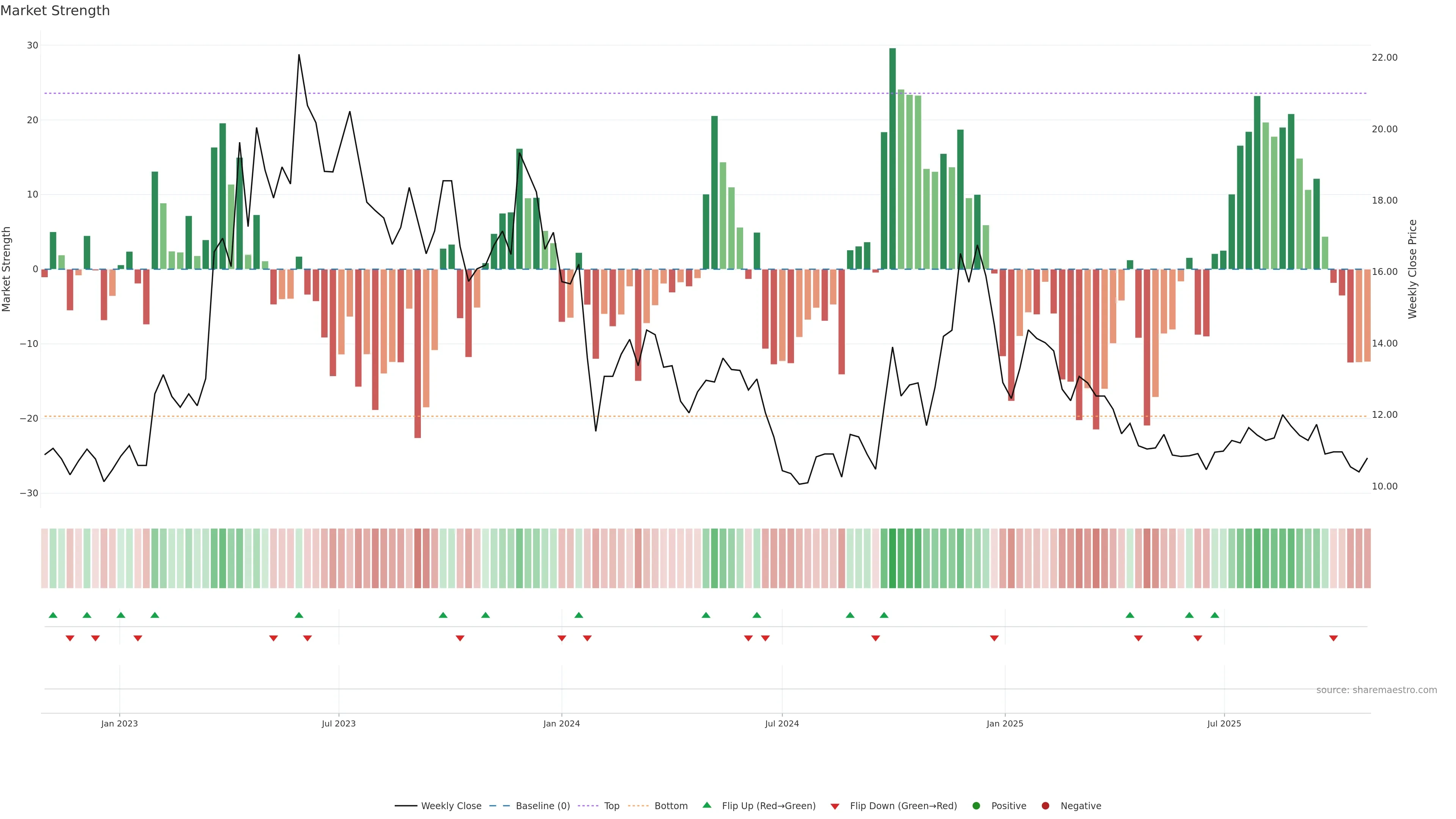Click the rightmost heatmap strip cell
The width and height of the screenshot is (1456, 819).
[1367, 558]
